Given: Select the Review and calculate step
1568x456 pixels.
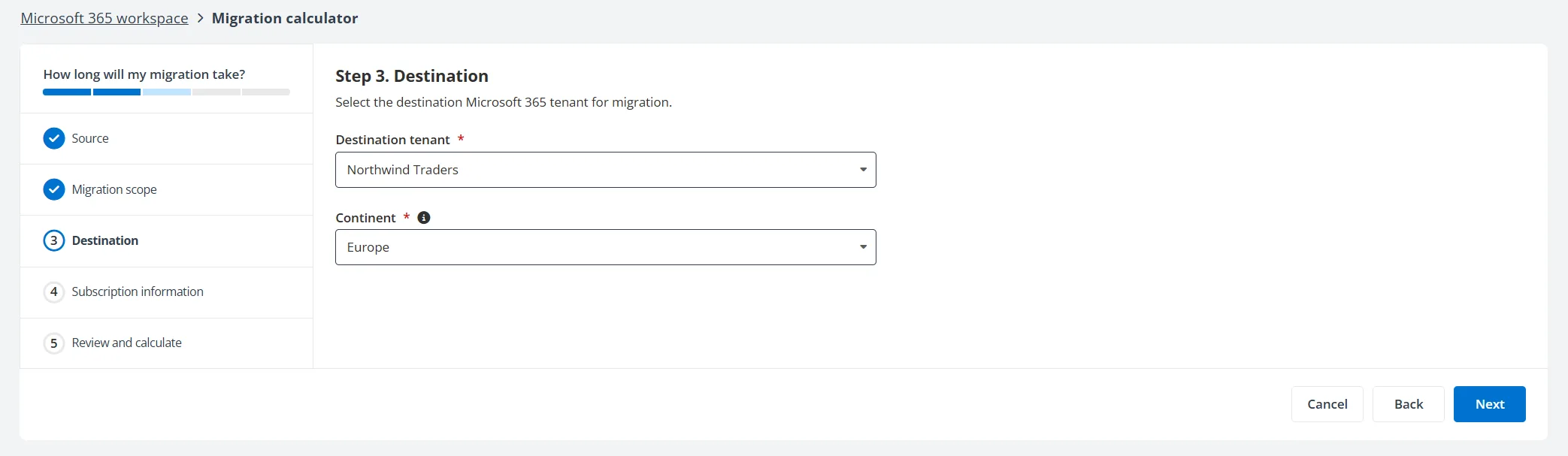Looking at the screenshot, I should point(126,343).
